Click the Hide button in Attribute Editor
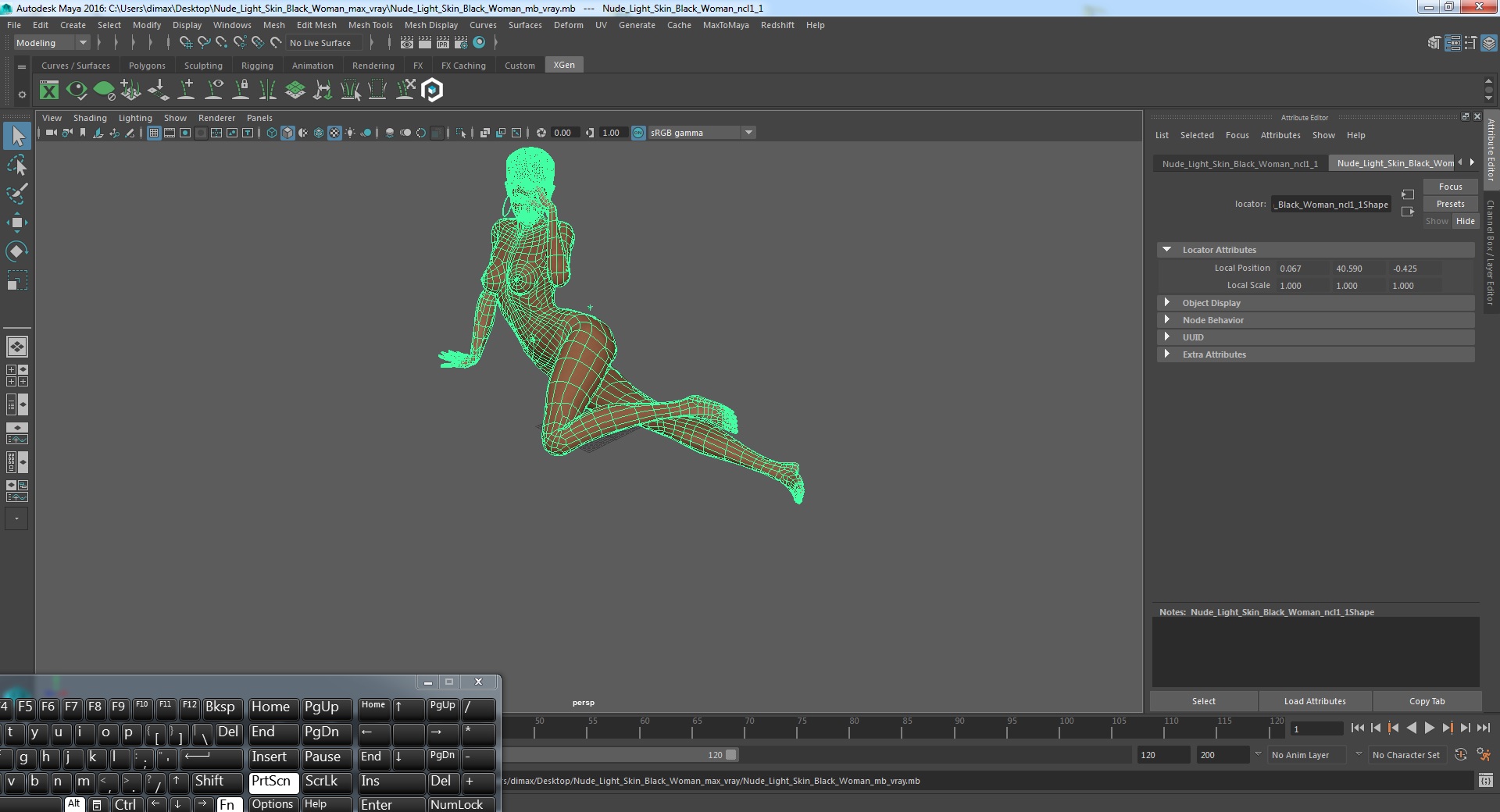Screen dimensions: 1500x812 point(1466,221)
